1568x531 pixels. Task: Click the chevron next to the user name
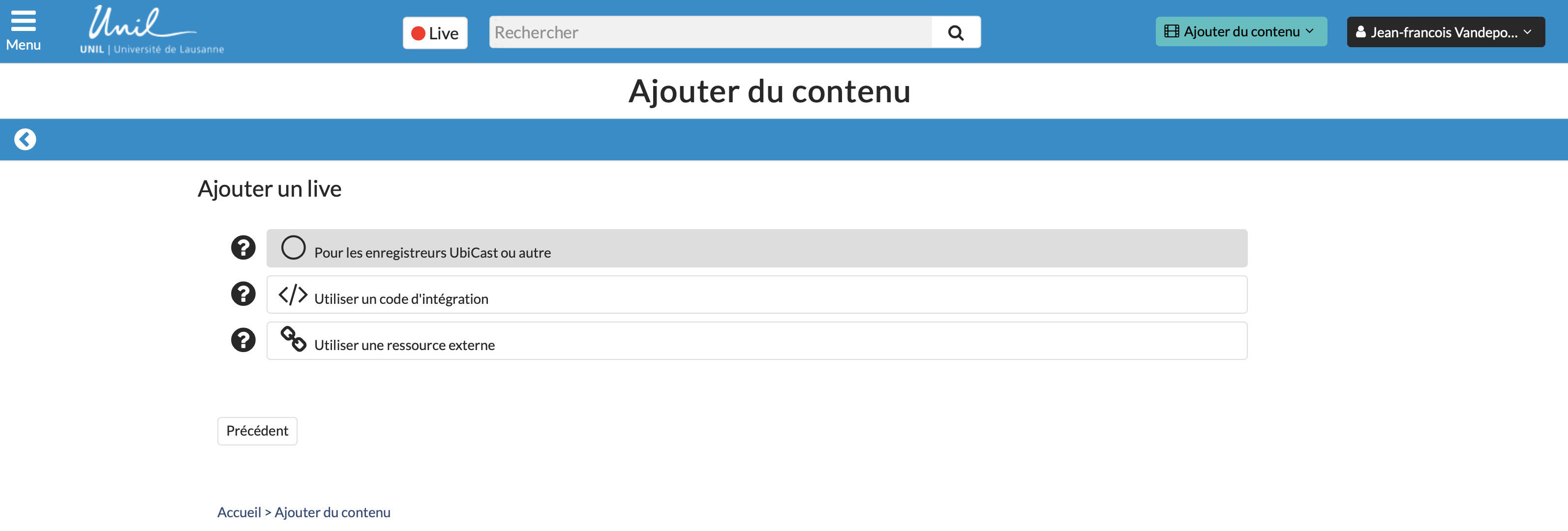pyautogui.click(x=1528, y=31)
